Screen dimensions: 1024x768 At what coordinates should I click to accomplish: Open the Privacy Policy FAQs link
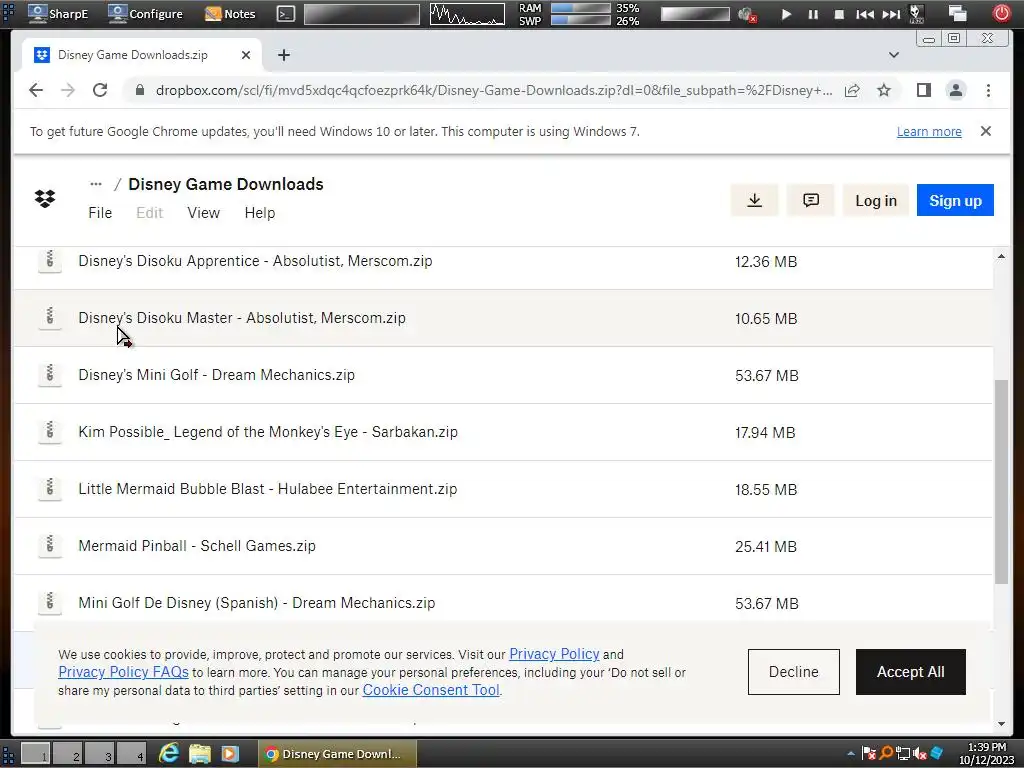click(123, 672)
